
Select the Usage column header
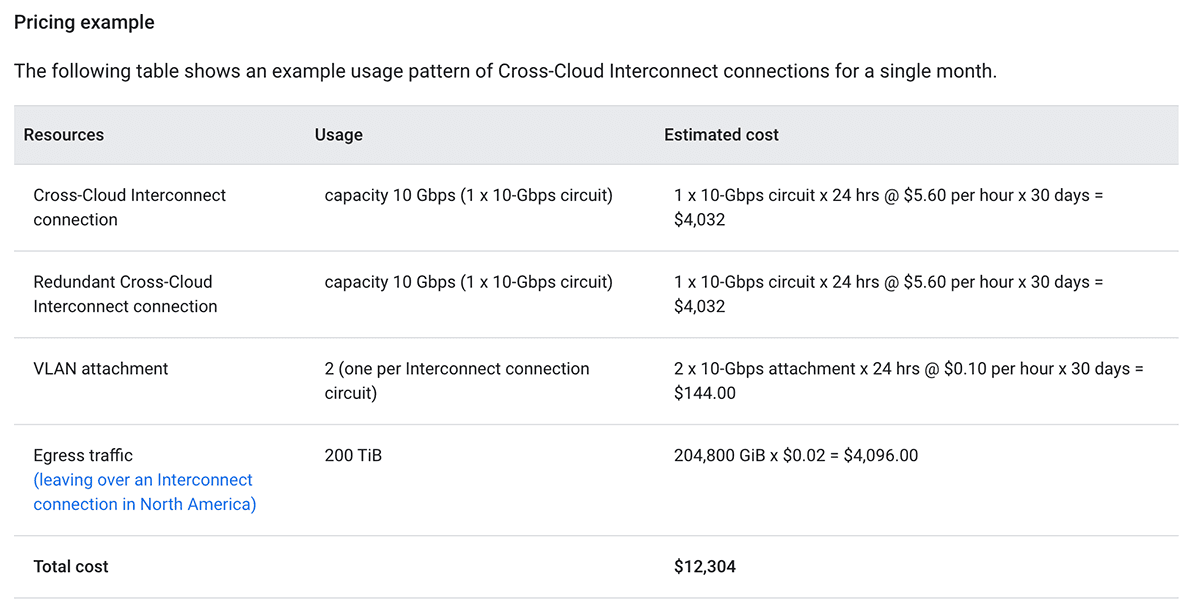(x=338, y=135)
